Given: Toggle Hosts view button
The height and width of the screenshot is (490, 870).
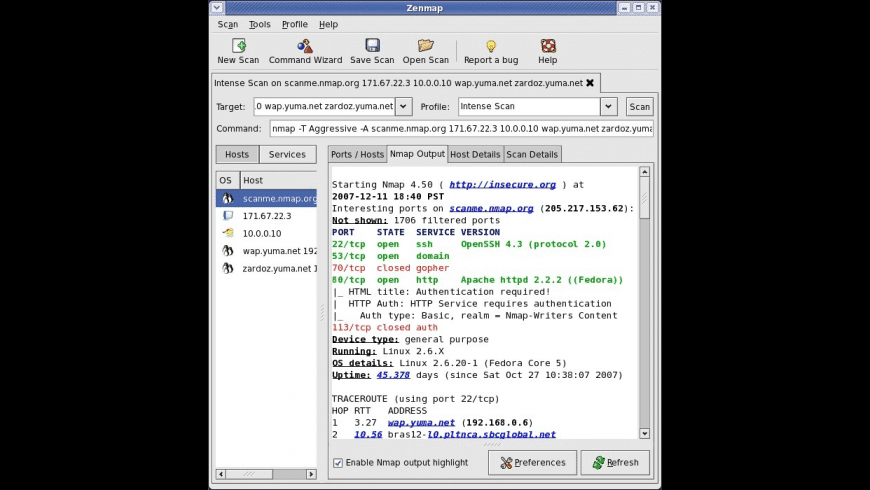Looking at the screenshot, I should pos(237,154).
